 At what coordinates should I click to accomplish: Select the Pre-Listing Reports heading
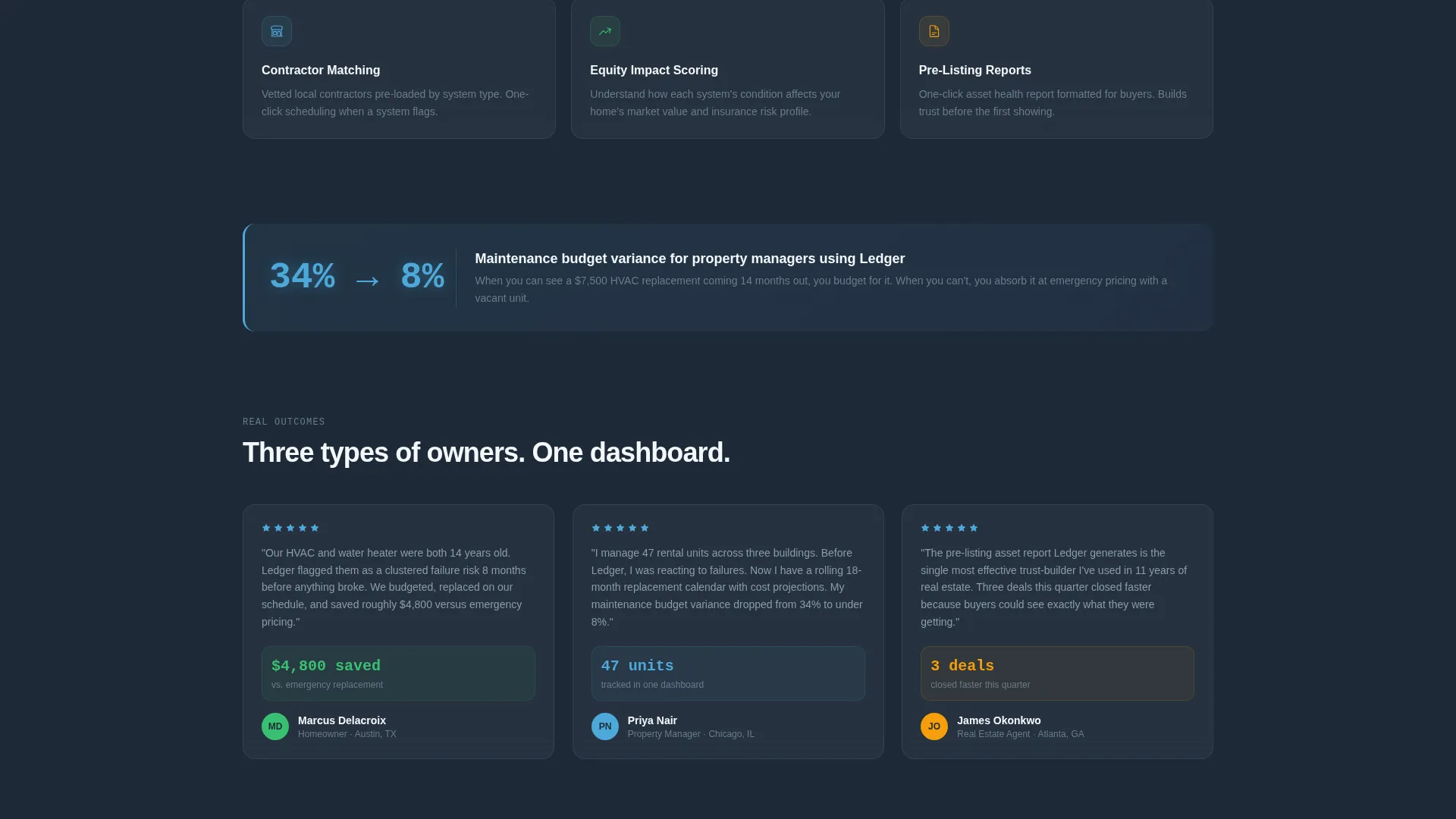974,70
